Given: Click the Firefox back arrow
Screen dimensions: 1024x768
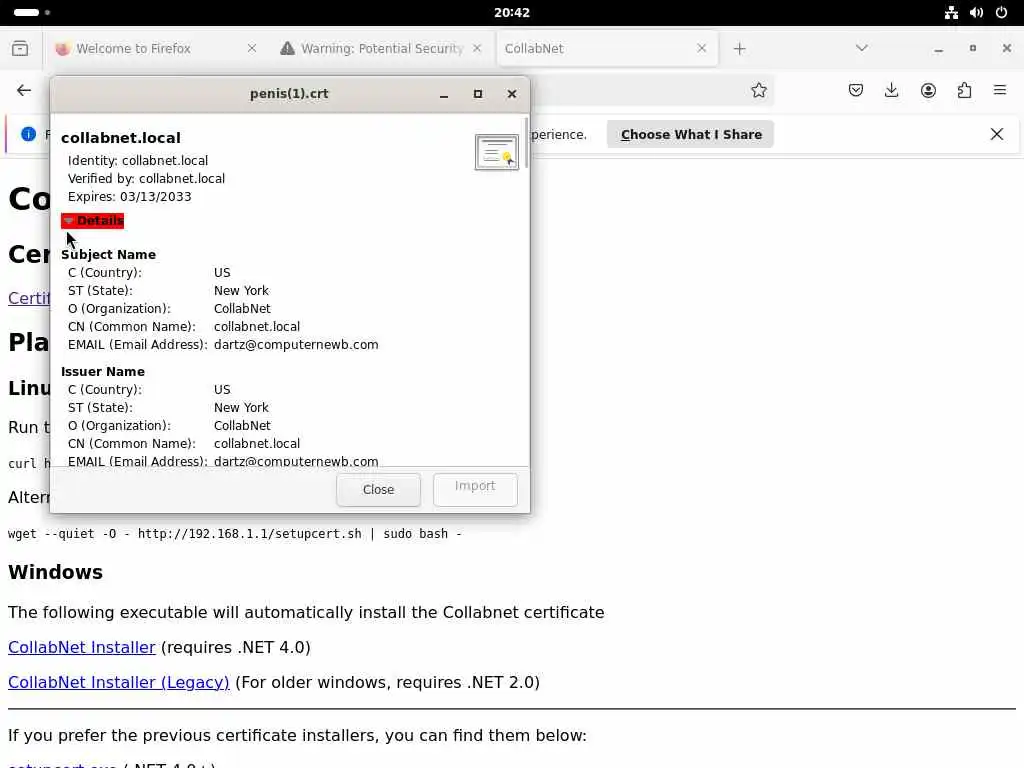Looking at the screenshot, I should [x=24, y=90].
